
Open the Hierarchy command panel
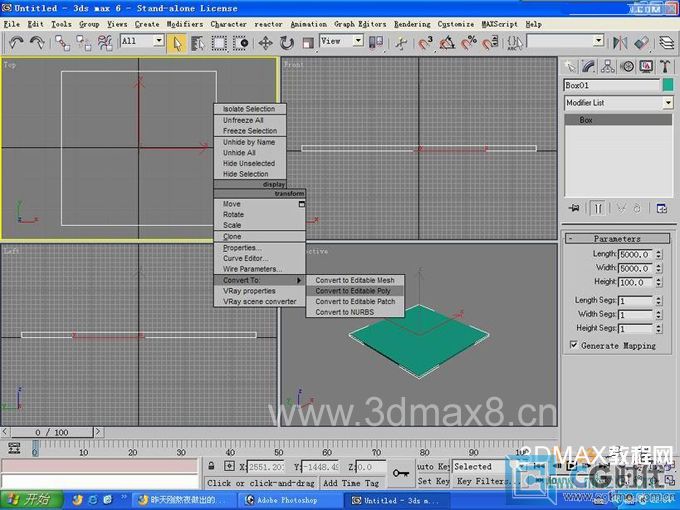pyautogui.click(x=608, y=67)
